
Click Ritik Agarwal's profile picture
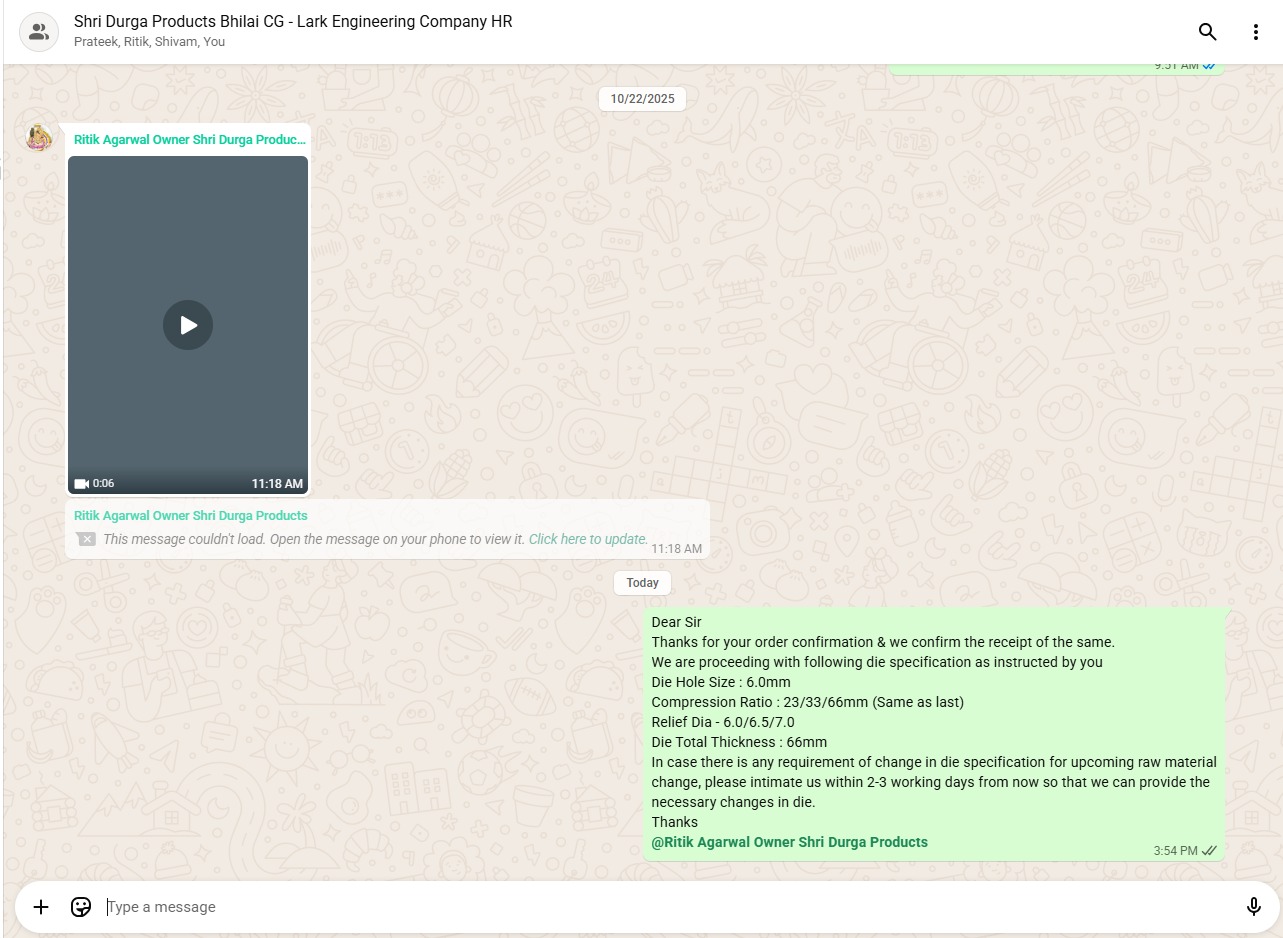click(x=39, y=138)
